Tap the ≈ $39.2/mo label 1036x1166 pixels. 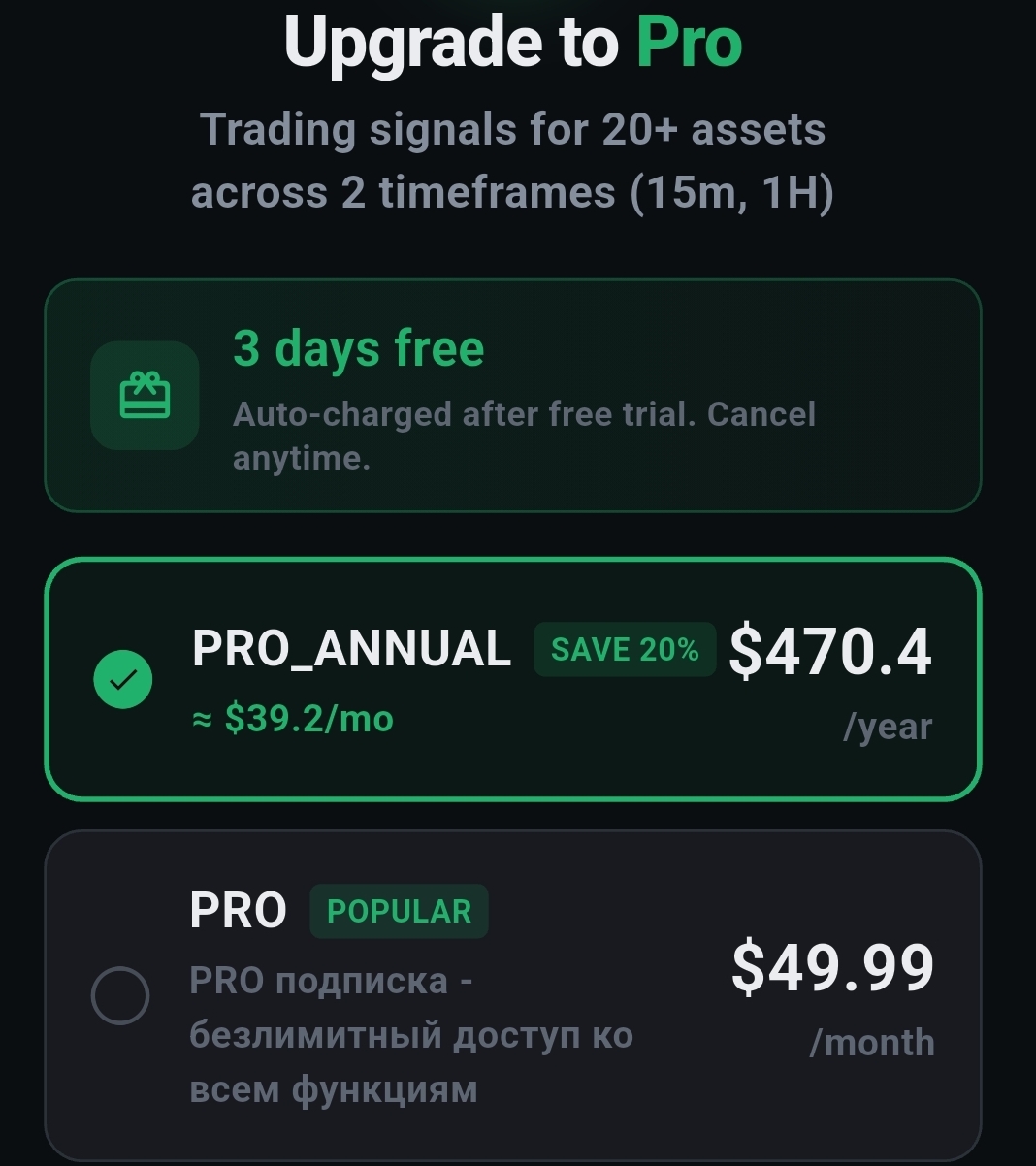click(293, 719)
